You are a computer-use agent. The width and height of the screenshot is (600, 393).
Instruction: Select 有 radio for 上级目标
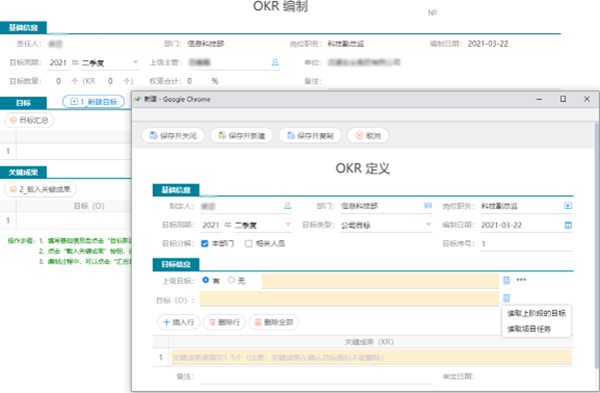[205, 280]
